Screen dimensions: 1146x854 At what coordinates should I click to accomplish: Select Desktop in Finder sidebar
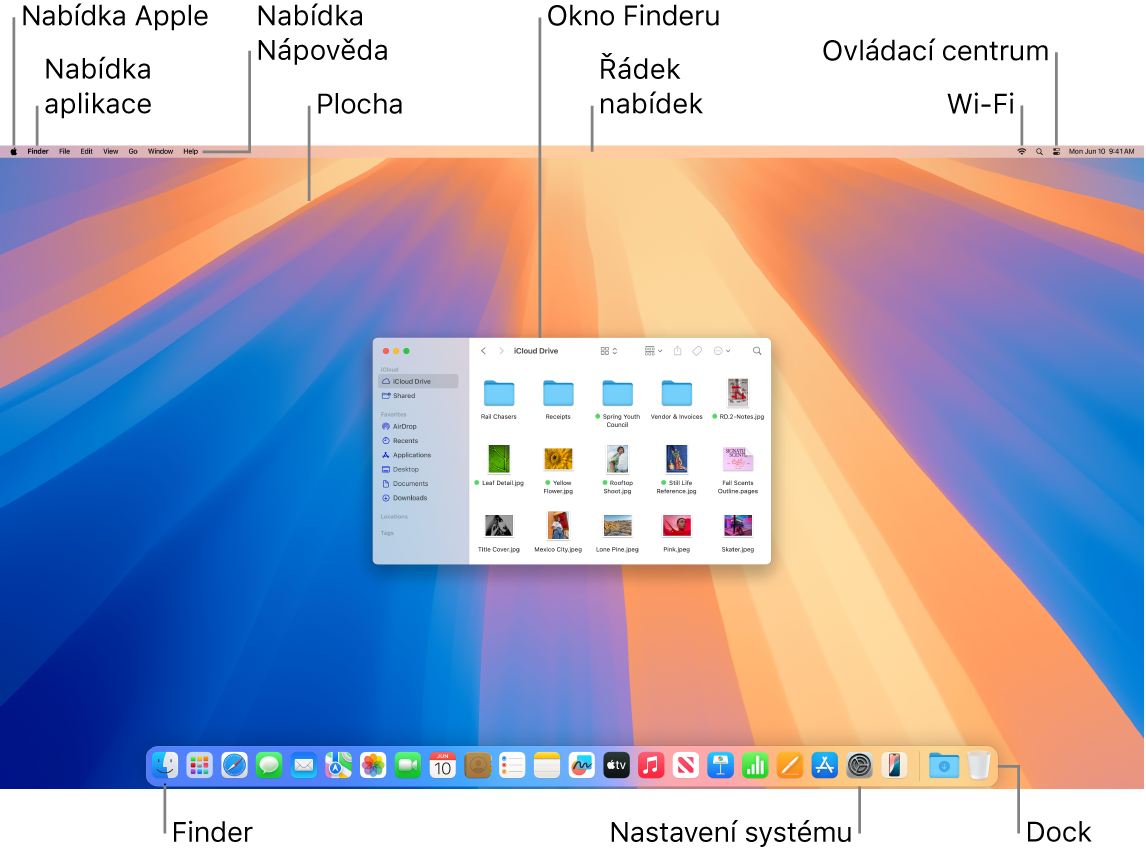tap(418, 469)
